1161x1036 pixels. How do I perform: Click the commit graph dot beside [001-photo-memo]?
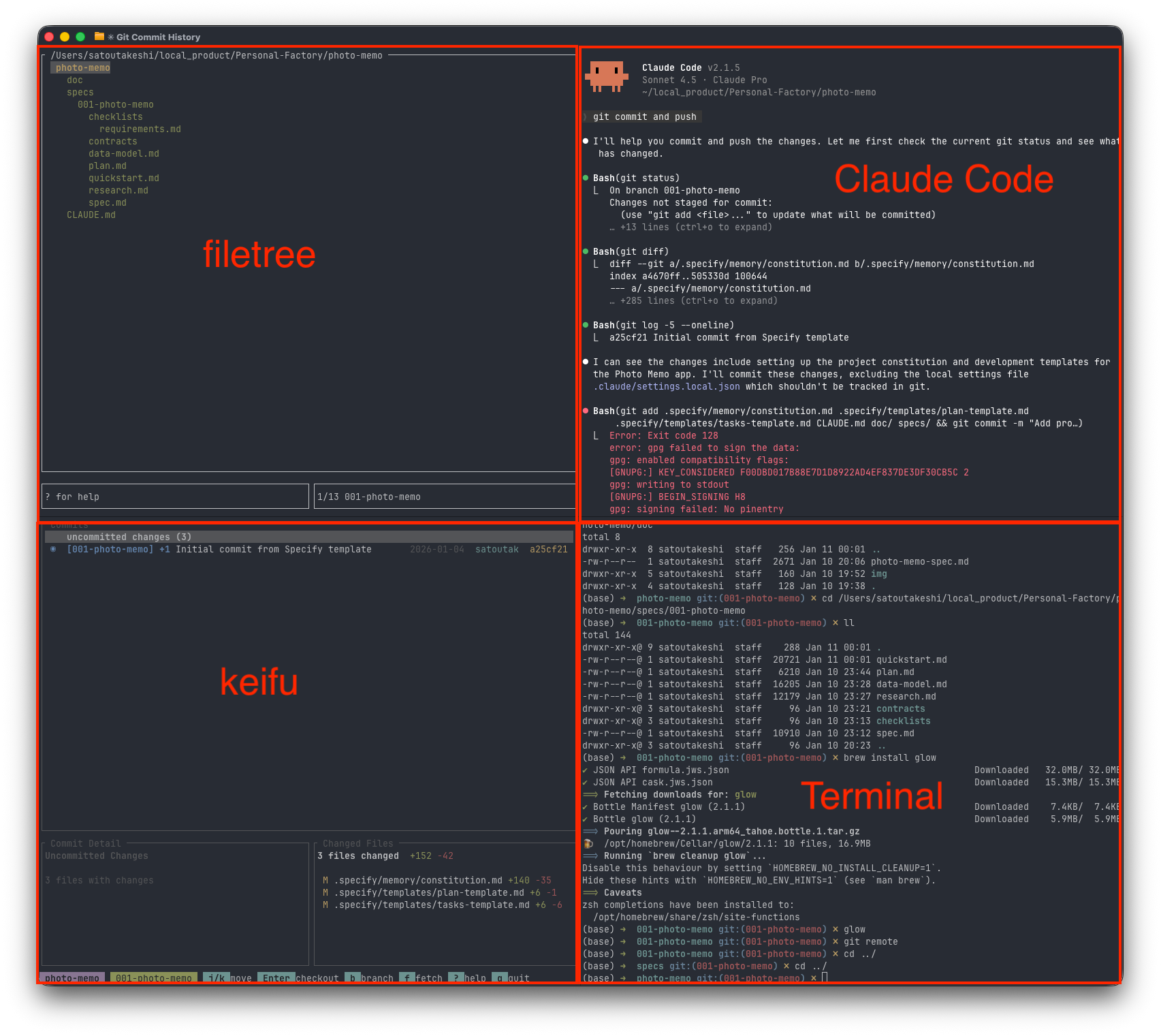(53, 549)
